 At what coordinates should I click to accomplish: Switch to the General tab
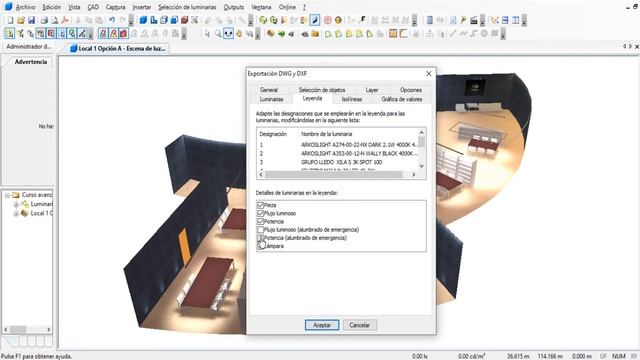(269, 90)
